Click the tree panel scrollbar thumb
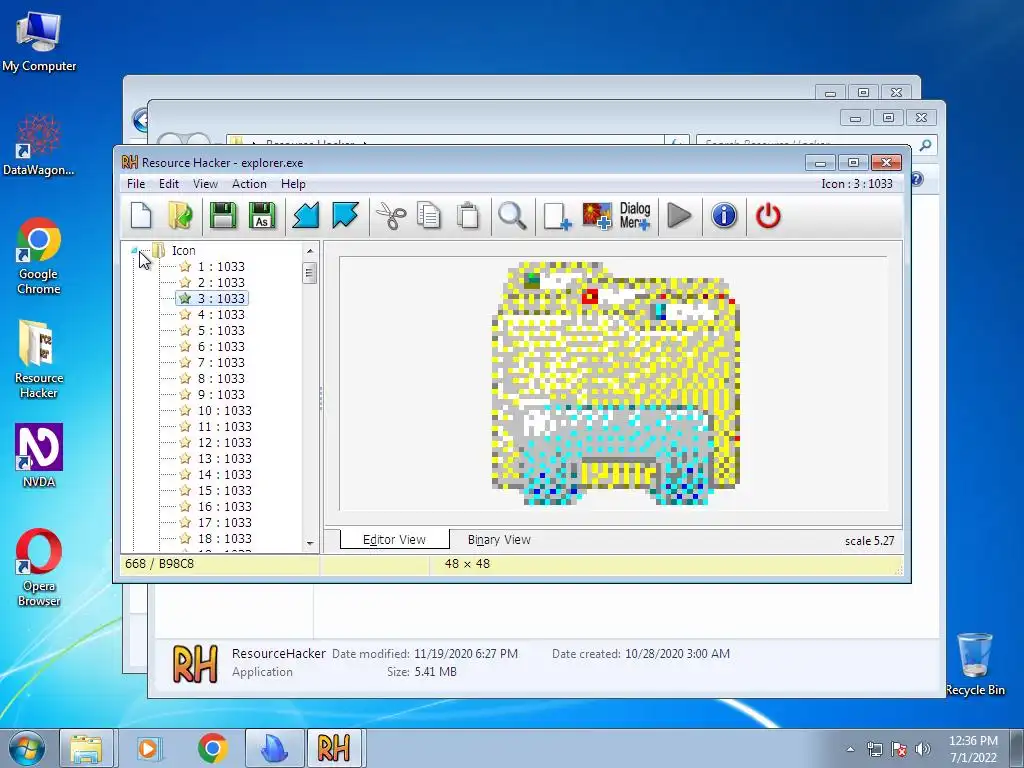Viewport: 1024px width, 768px height. coord(310,272)
